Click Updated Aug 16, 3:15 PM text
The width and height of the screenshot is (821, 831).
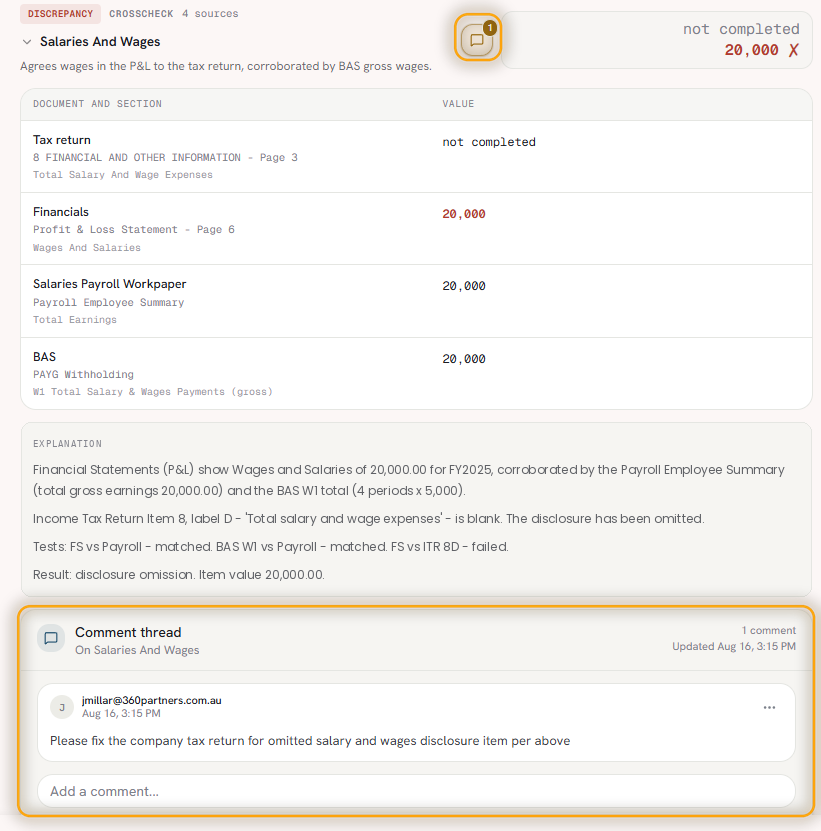(x=734, y=646)
